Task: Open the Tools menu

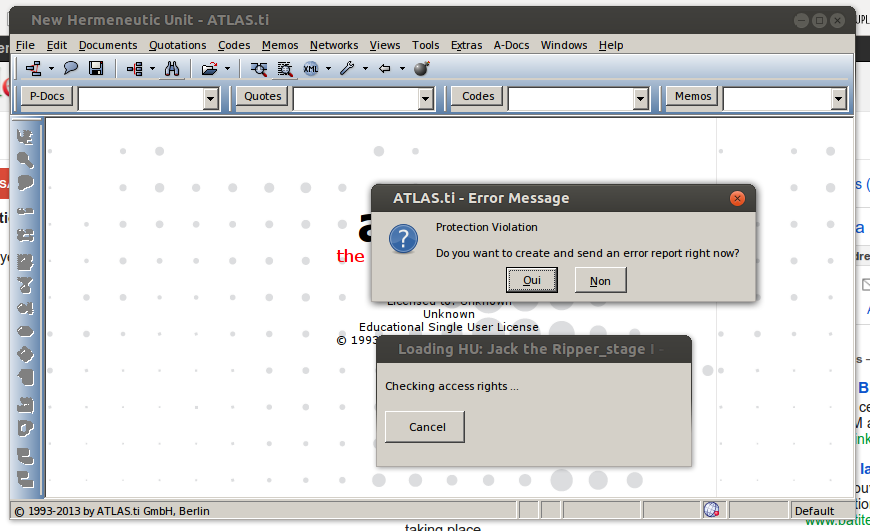Action: click(x=426, y=45)
